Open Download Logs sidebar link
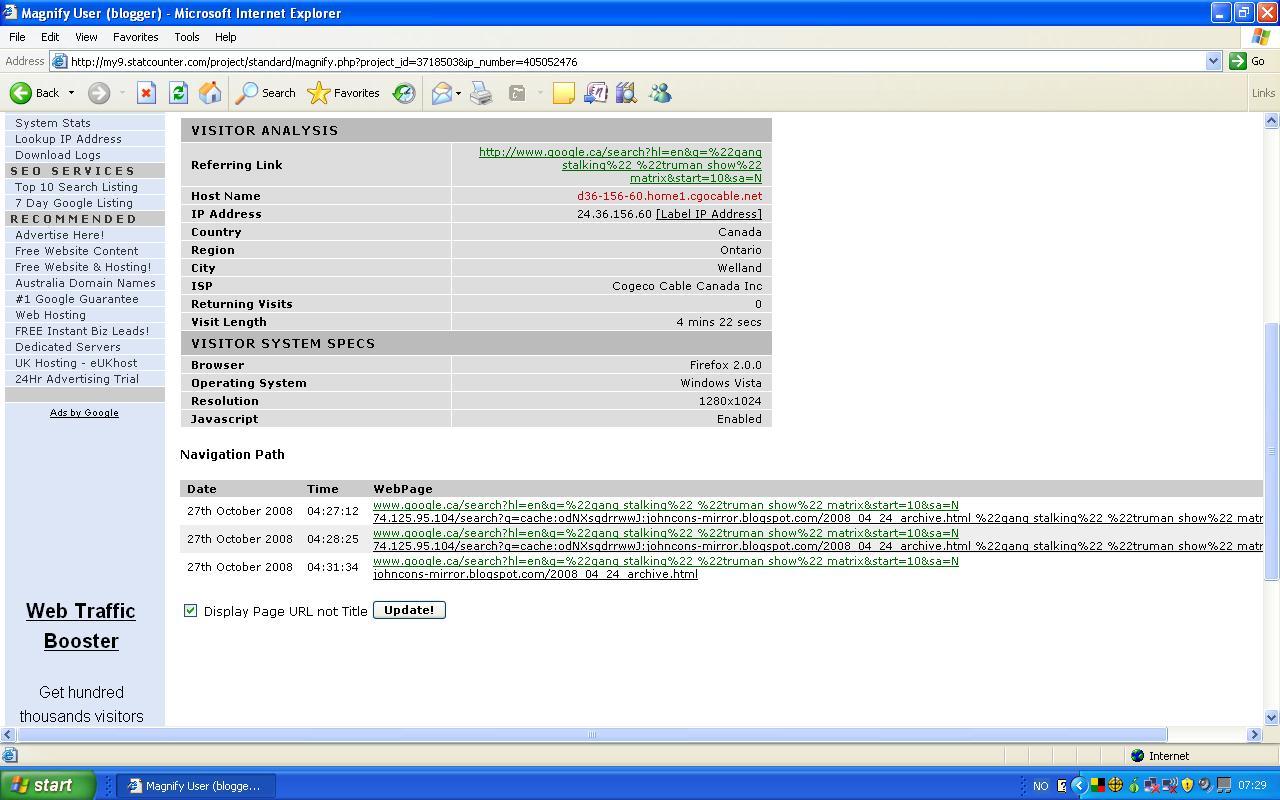The height and width of the screenshot is (800, 1280). coord(58,155)
